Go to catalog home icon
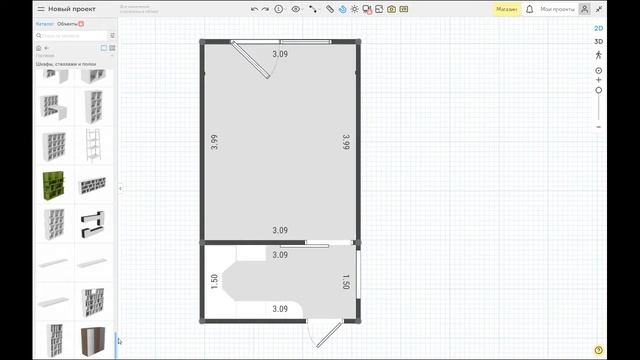This screenshot has height=360, width=640. [39, 48]
